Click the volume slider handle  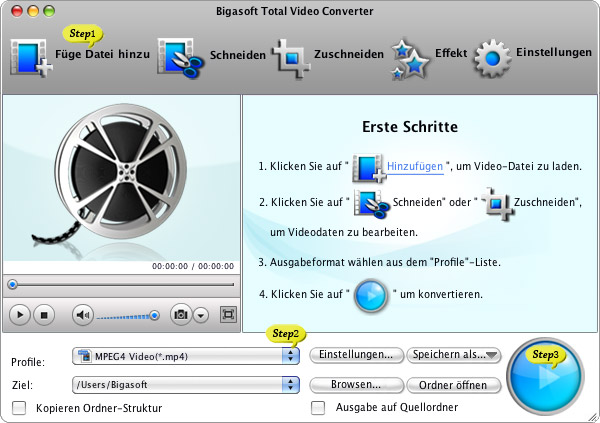[x=155, y=315]
